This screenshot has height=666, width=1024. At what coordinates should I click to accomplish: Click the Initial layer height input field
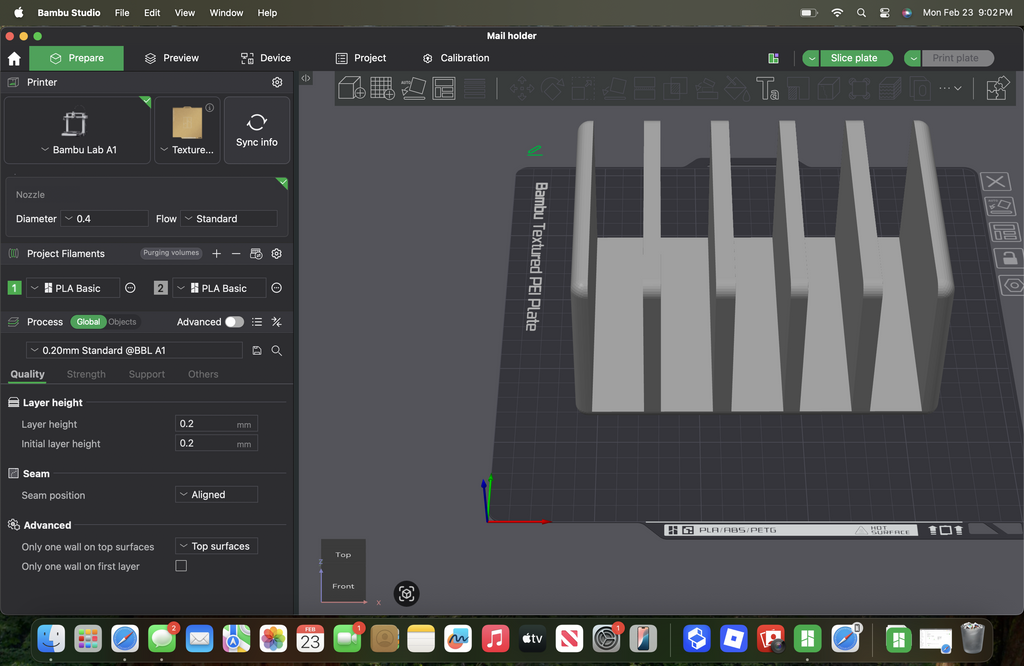pyautogui.click(x=217, y=443)
